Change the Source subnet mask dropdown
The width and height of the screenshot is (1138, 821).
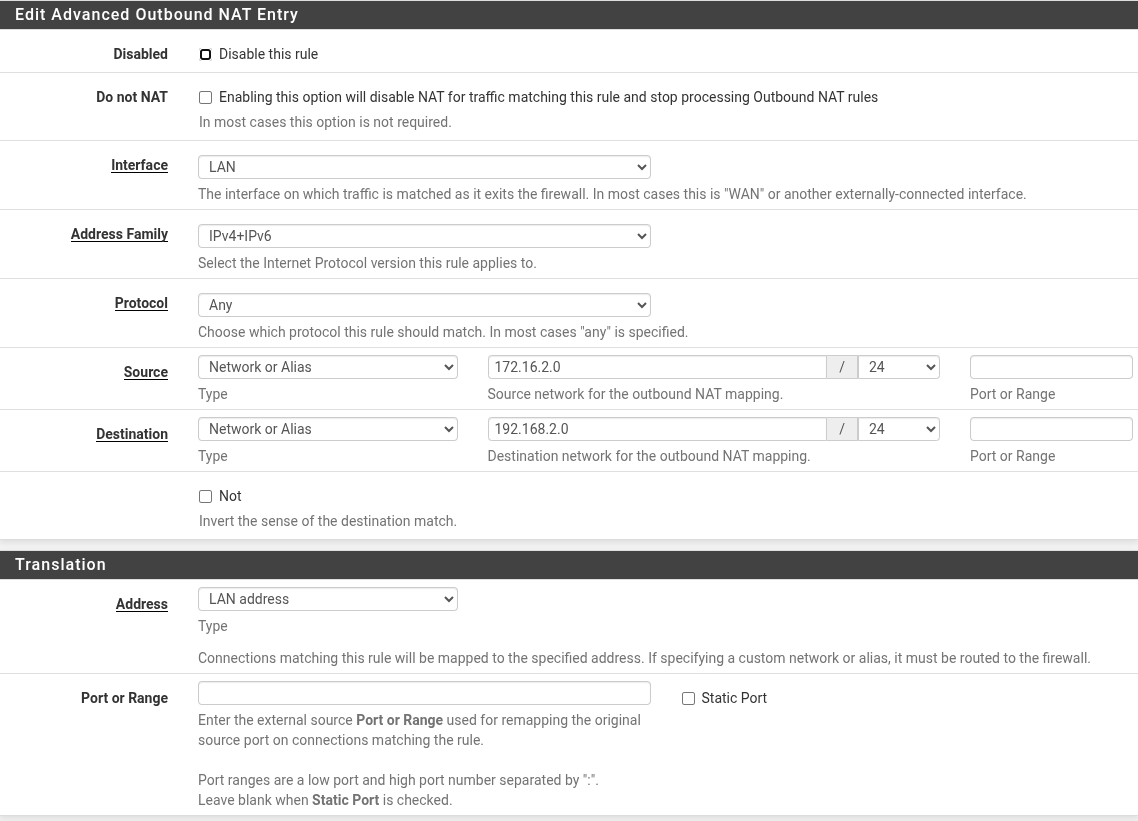point(898,367)
